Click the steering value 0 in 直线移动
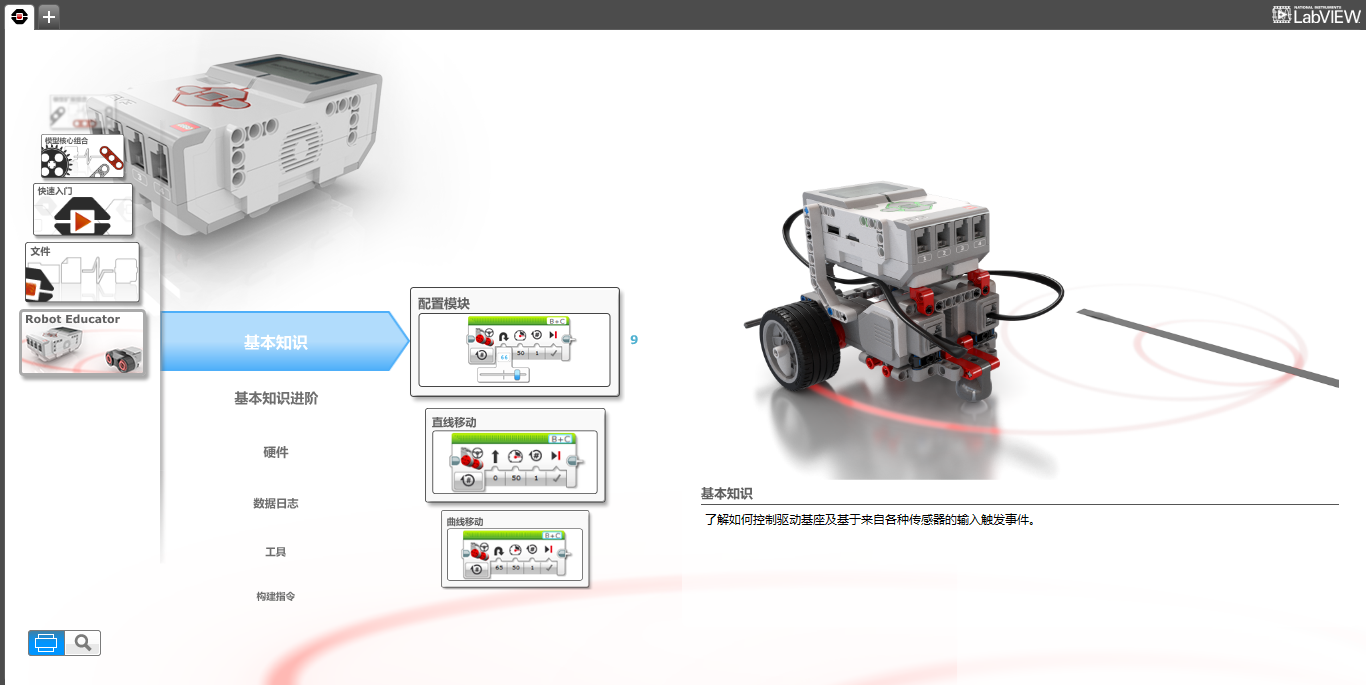The height and width of the screenshot is (685, 1366). click(x=495, y=479)
